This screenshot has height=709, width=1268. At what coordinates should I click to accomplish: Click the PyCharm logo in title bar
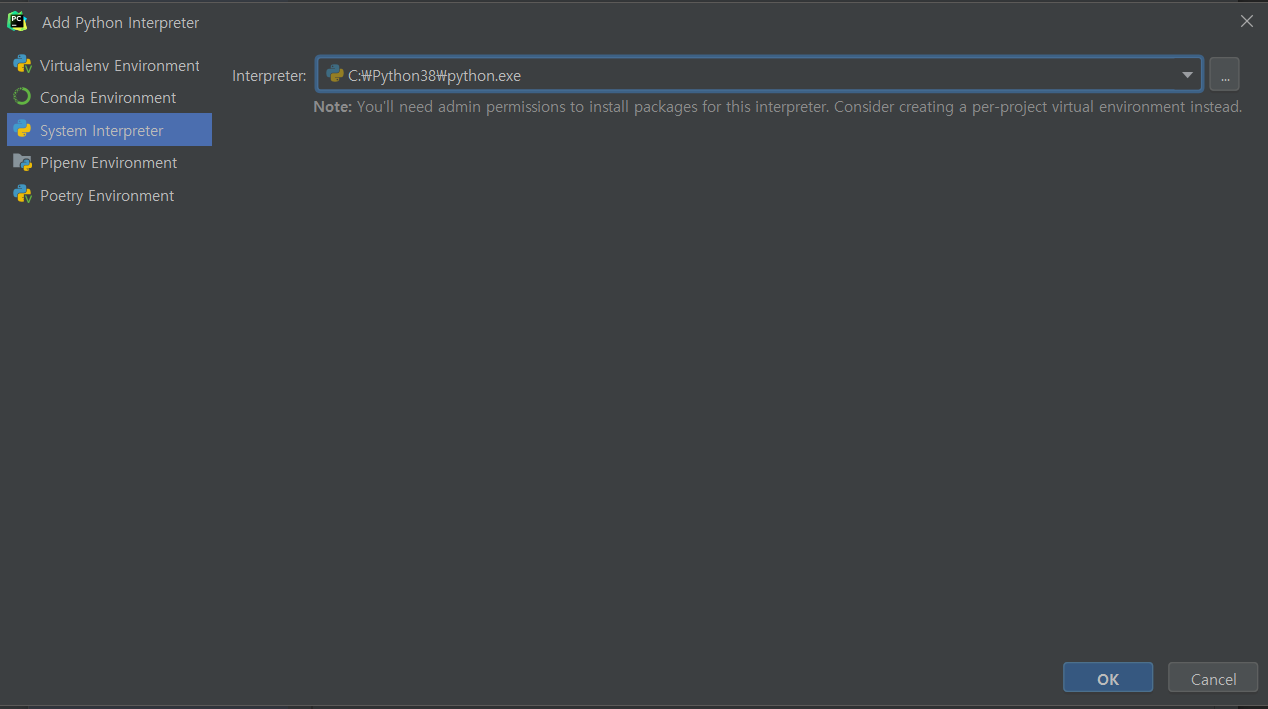click(17, 21)
